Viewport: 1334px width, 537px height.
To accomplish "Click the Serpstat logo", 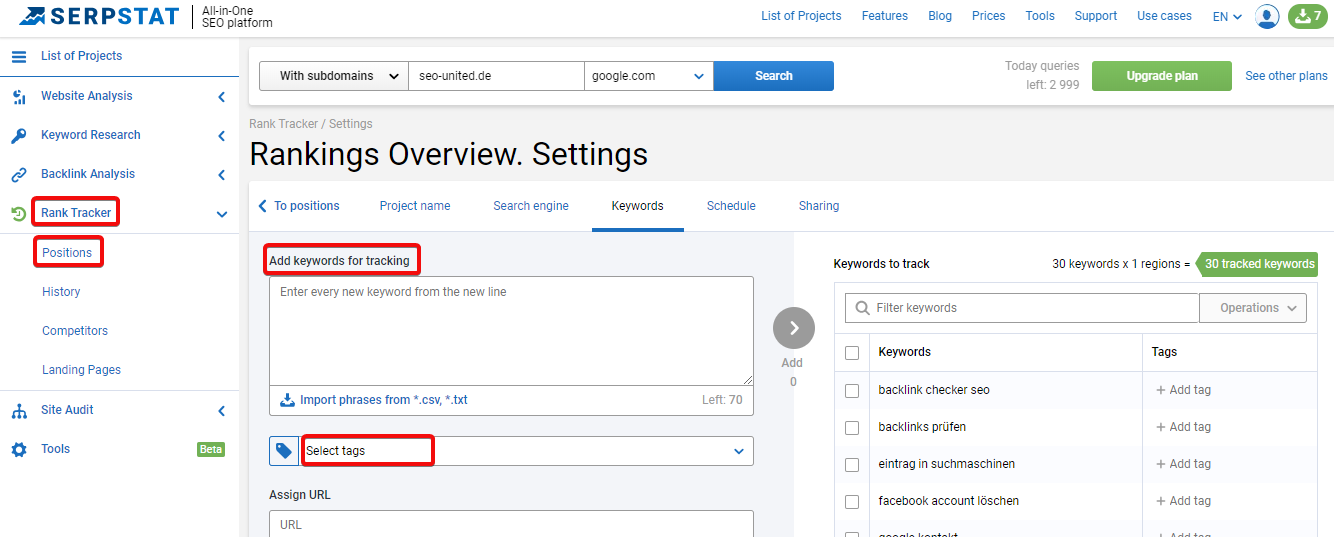I will point(98,16).
